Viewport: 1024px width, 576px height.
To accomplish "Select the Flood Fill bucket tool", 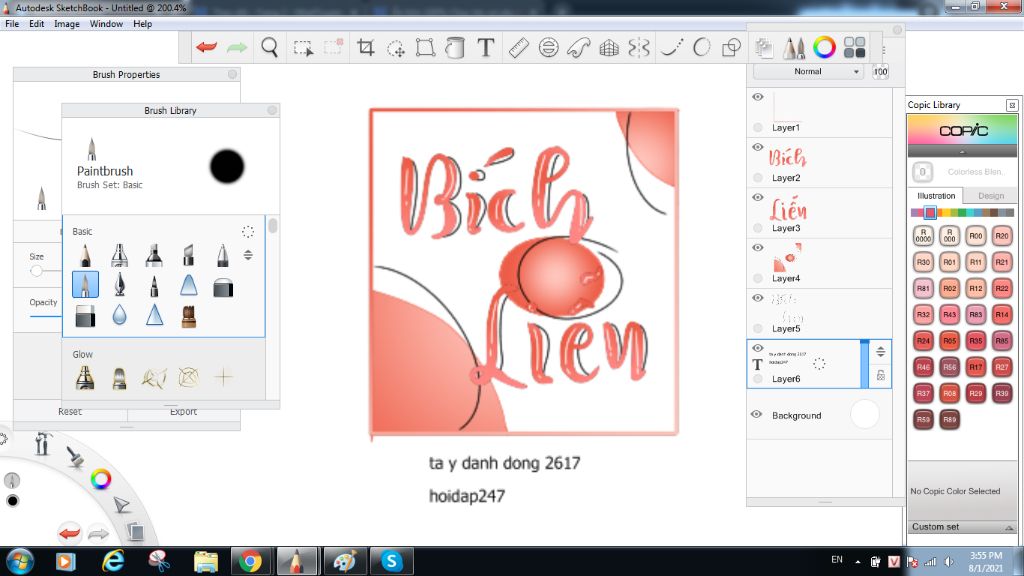I will pyautogui.click(x=455, y=48).
